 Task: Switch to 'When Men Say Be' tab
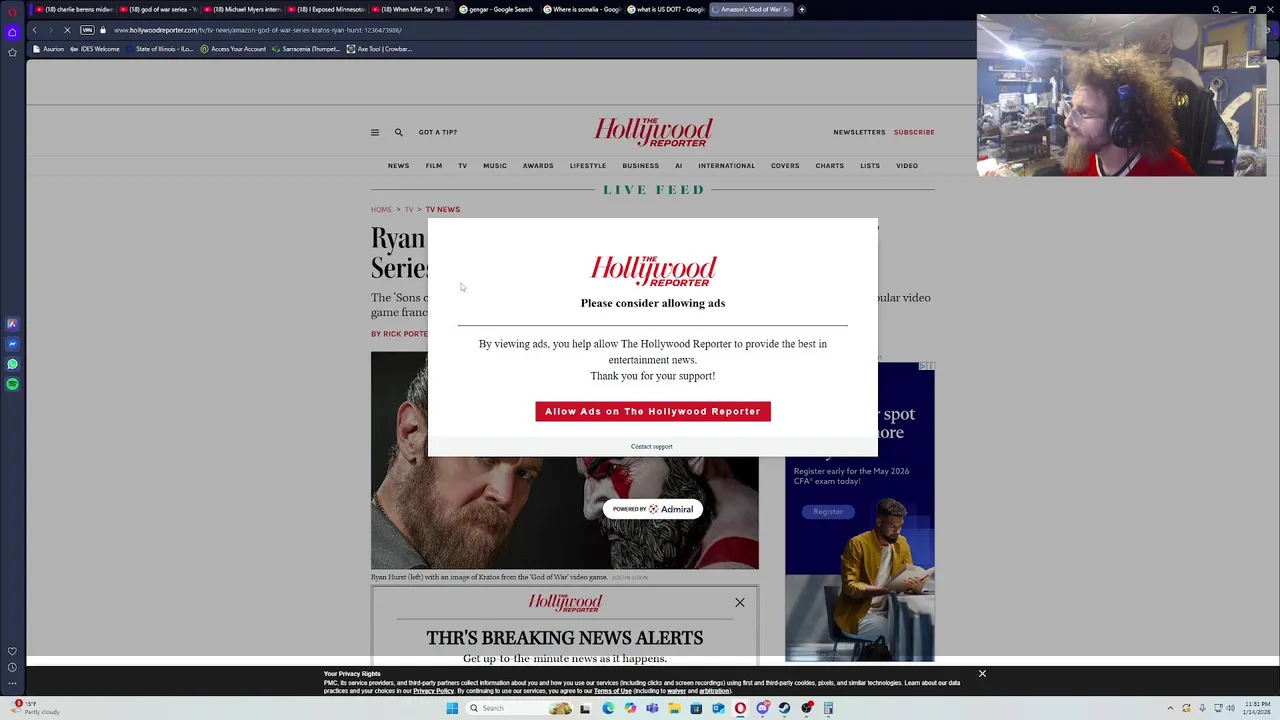pos(411,9)
